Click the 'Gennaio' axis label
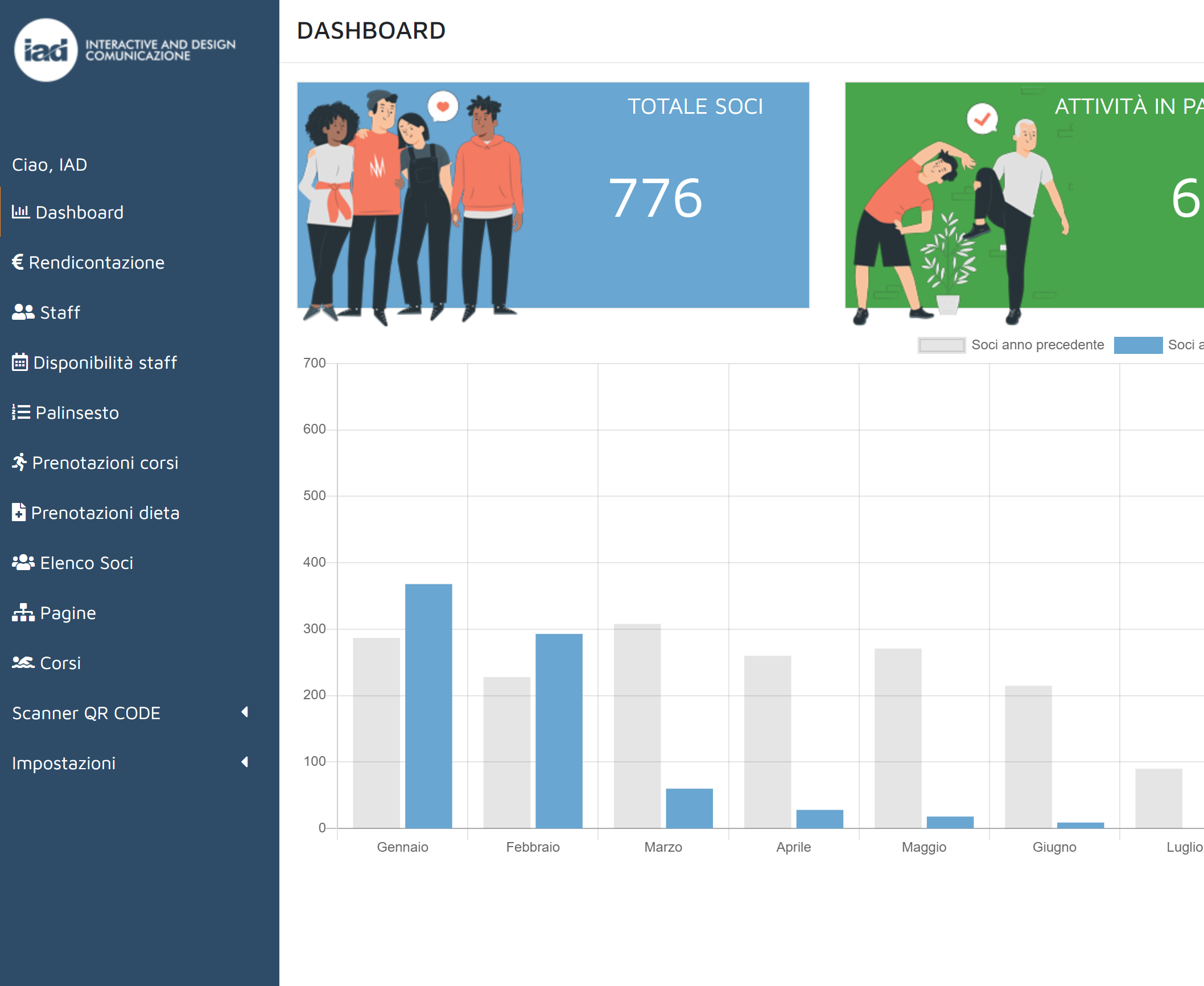Screen dimensions: 1204x986 402,847
